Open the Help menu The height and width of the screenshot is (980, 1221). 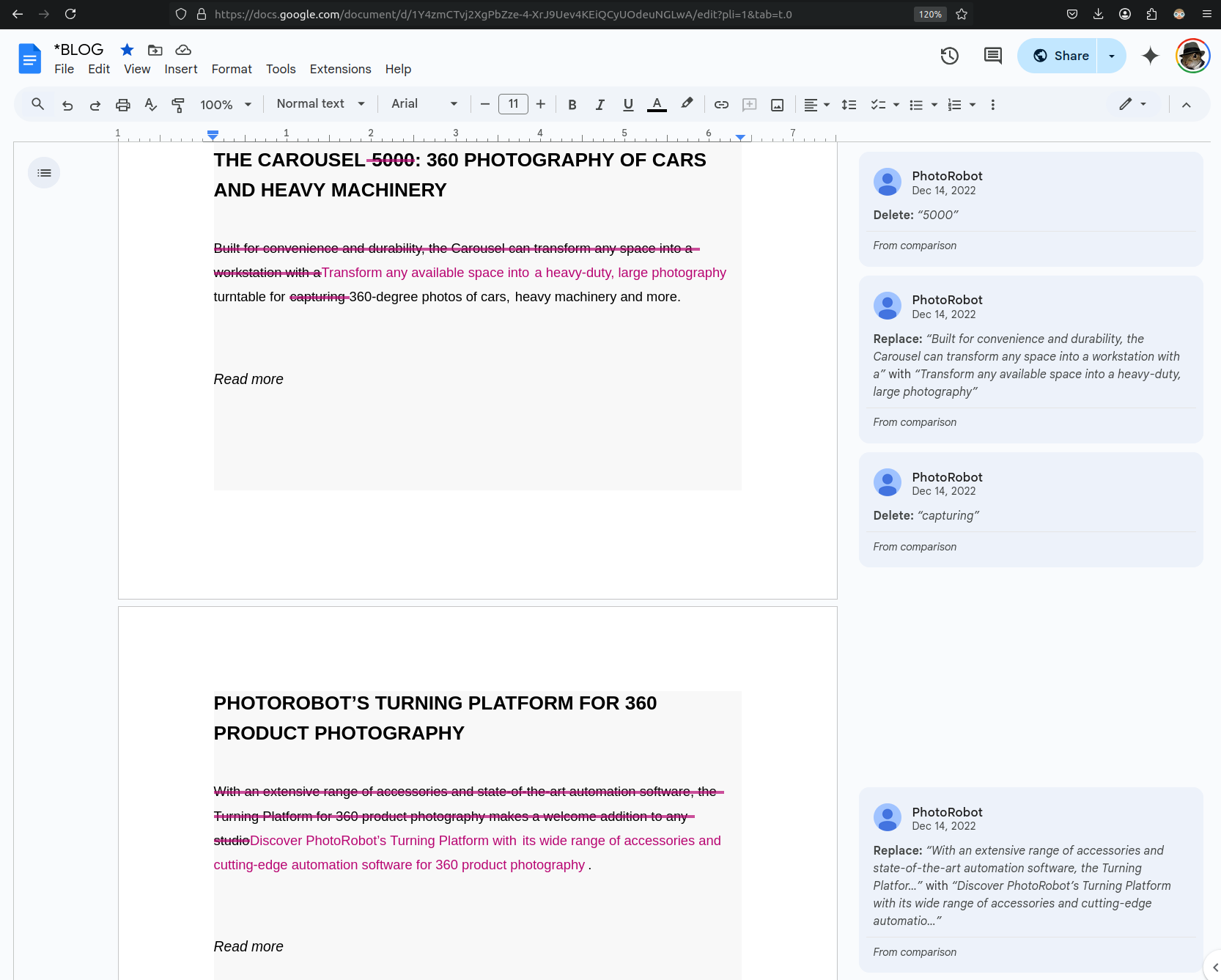click(x=398, y=69)
